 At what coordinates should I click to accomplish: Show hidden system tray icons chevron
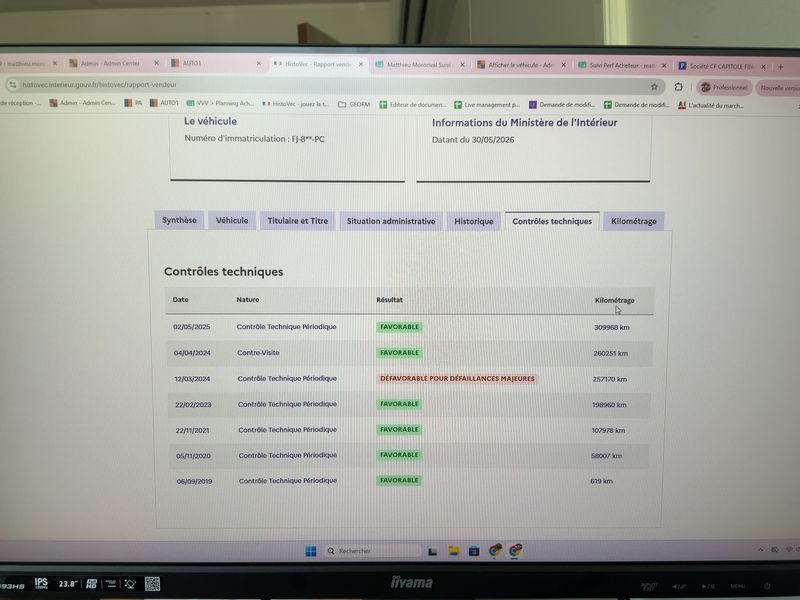(760, 549)
